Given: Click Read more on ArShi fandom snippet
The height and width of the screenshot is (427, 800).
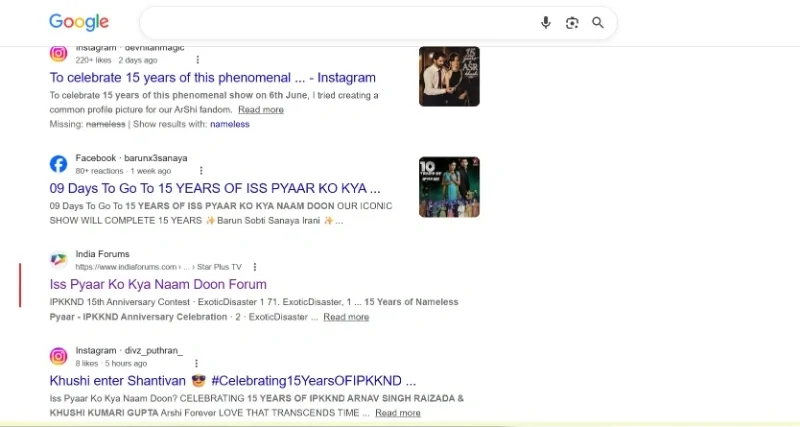Looking at the screenshot, I should pyautogui.click(x=261, y=110).
